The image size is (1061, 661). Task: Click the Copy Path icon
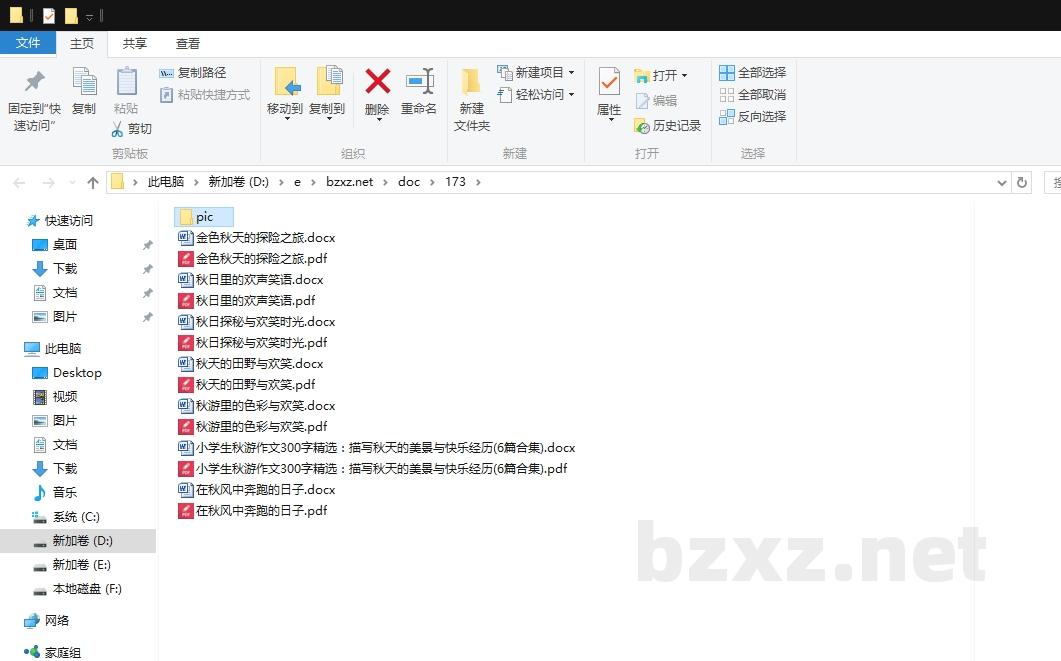pos(166,73)
